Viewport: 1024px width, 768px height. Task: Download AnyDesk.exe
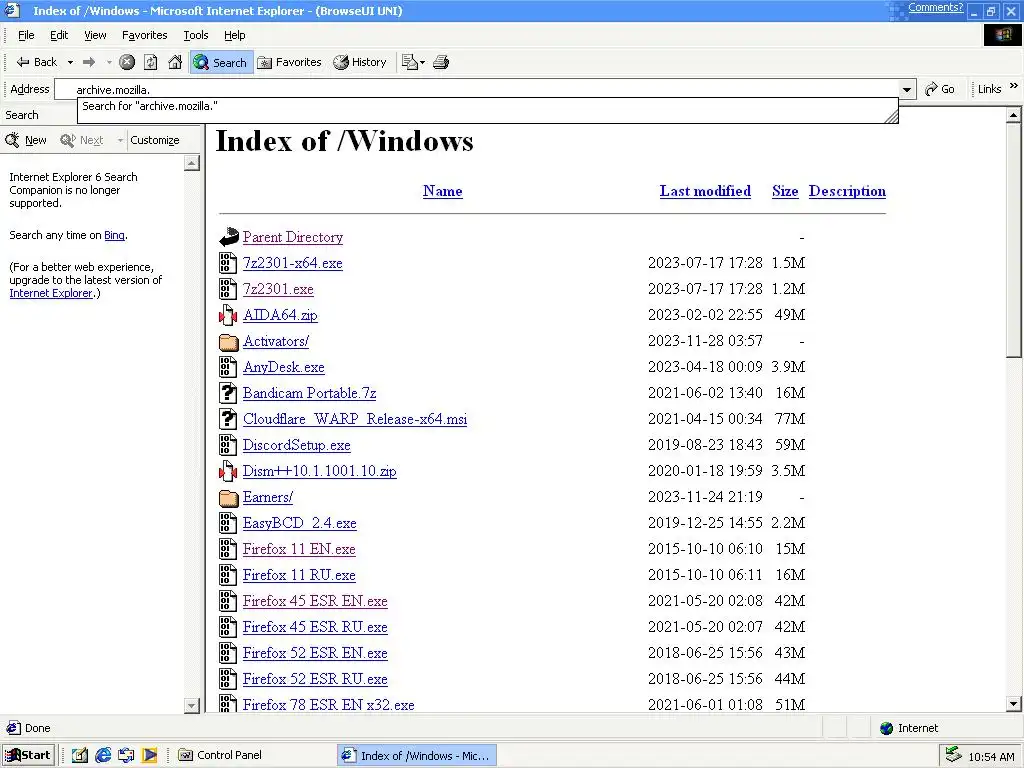[283, 367]
